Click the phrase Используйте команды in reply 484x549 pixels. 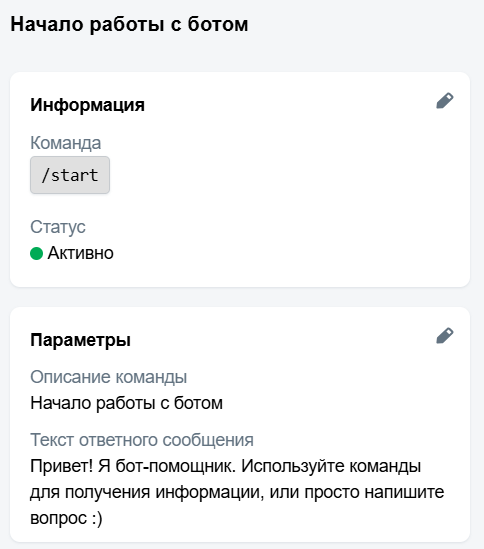tap(331, 466)
